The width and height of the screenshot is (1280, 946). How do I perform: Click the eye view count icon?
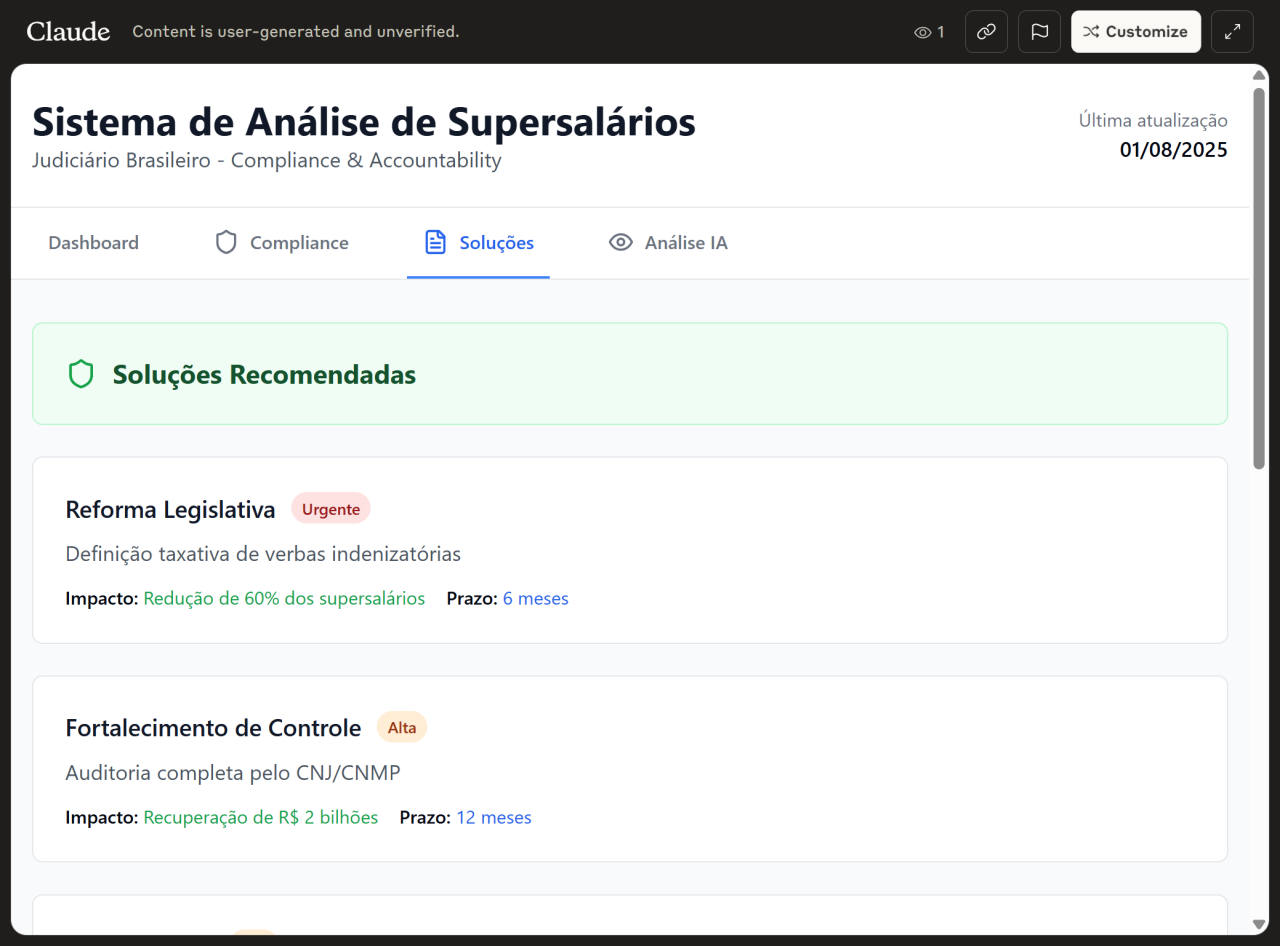point(922,32)
